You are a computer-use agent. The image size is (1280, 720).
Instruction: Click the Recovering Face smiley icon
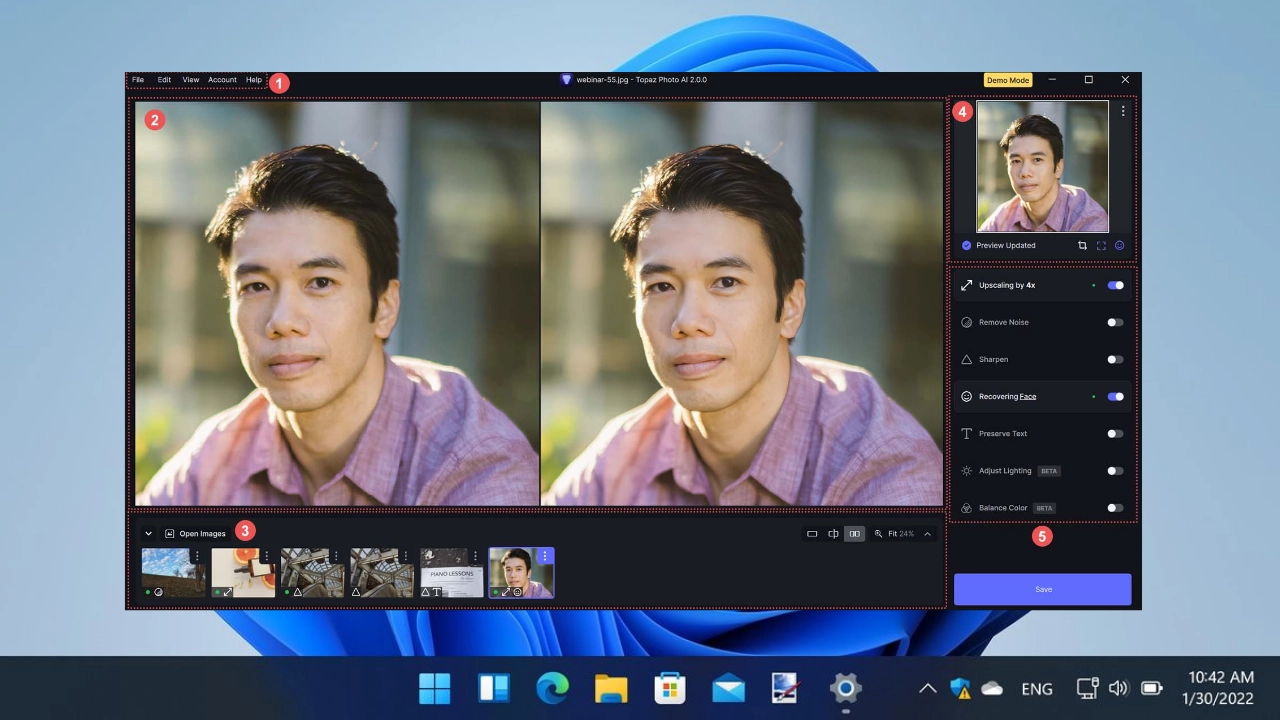tap(967, 396)
